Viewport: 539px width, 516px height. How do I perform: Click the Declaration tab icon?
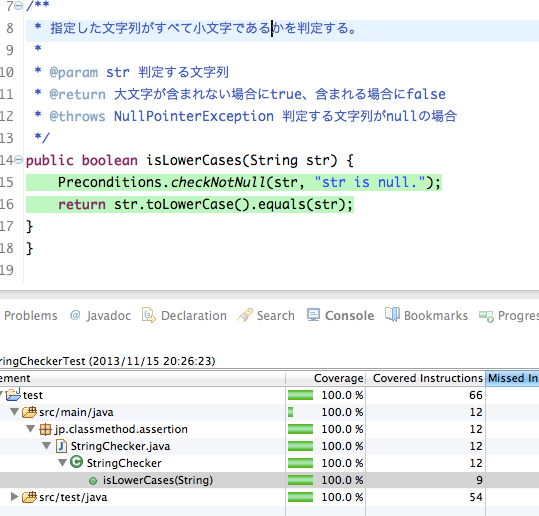pos(148,315)
